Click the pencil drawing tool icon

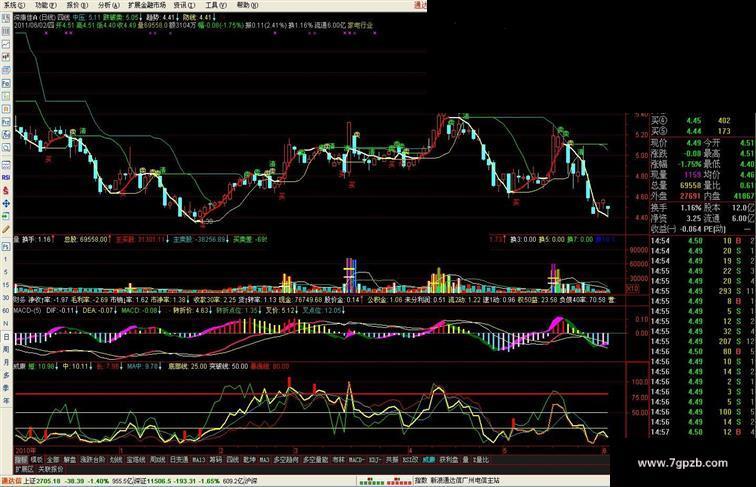(x=6, y=229)
